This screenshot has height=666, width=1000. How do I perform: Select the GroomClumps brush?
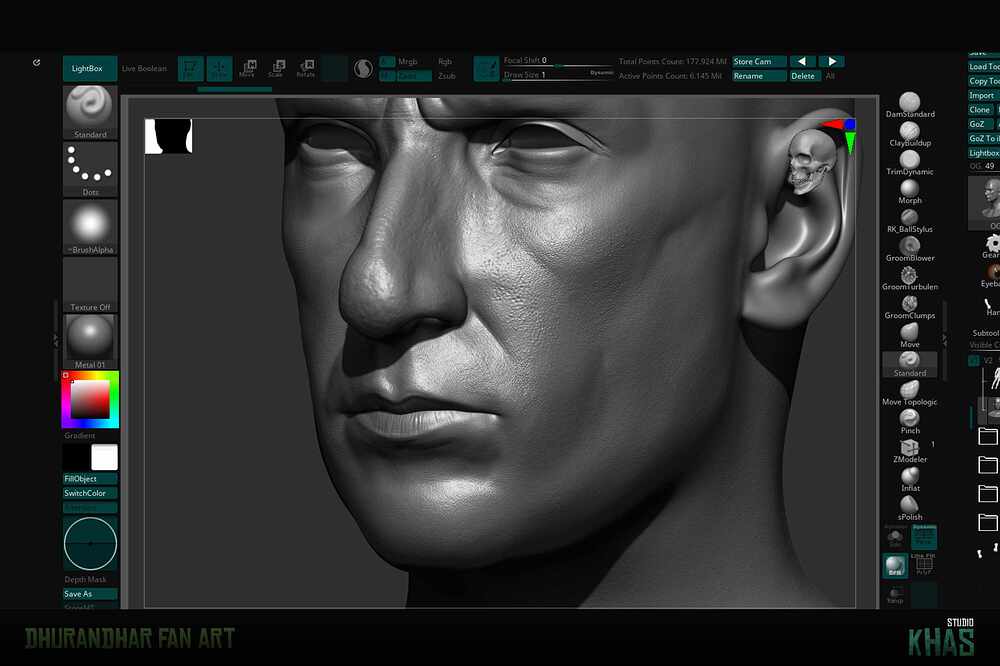click(910, 307)
